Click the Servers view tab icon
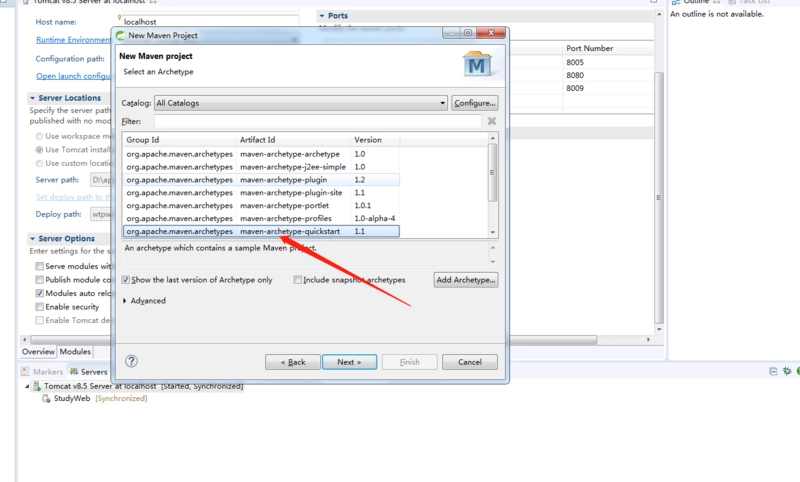Image resolution: width=800 pixels, height=482 pixels. point(74,372)
